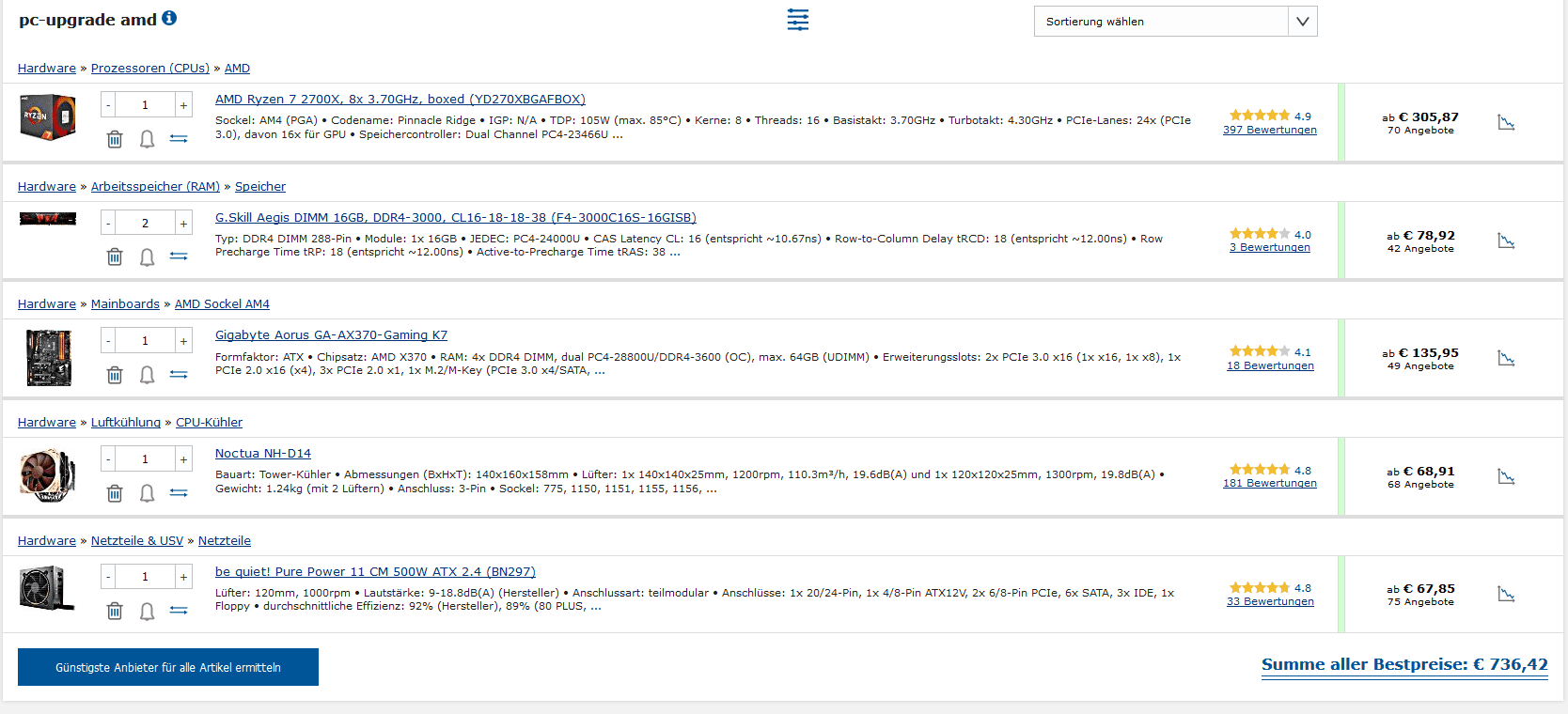Viewport: 1568px width, 714px height.
Task: Open CPU-Kühler breadcrumb link
Action: click(209, 423)
